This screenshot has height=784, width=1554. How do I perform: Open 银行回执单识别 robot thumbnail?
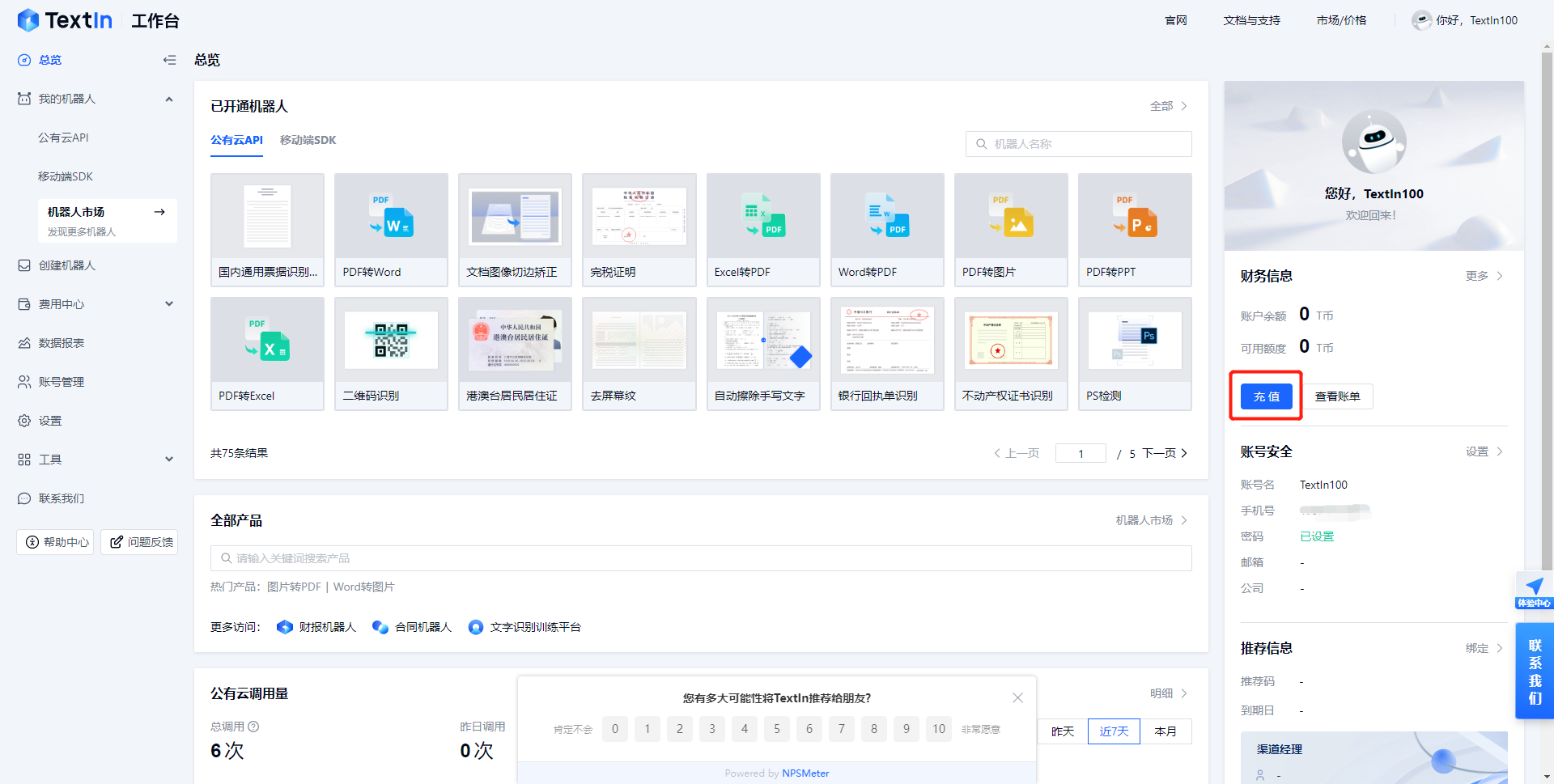coord(887,340)
